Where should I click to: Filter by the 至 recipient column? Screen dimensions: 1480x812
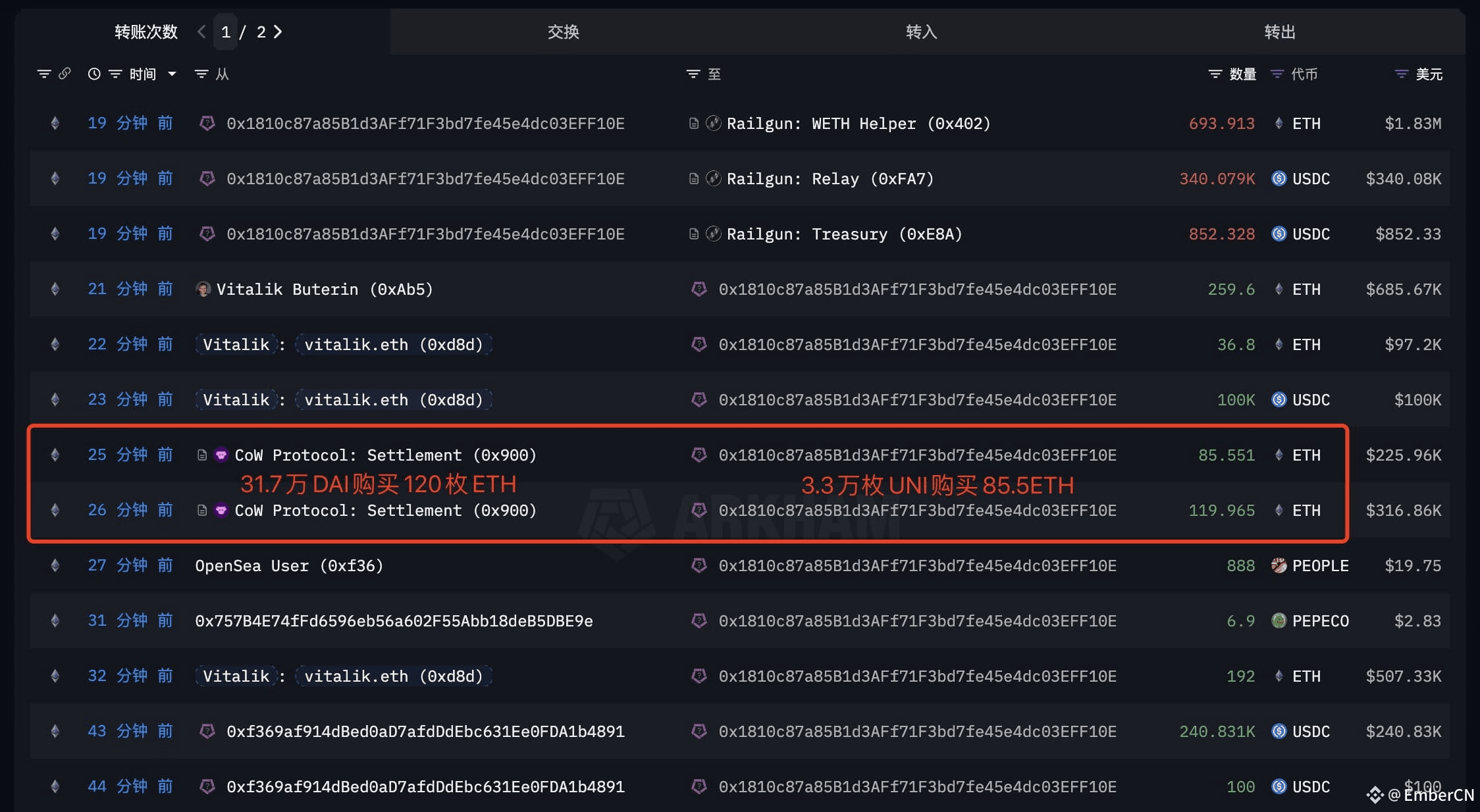point(693,74)
